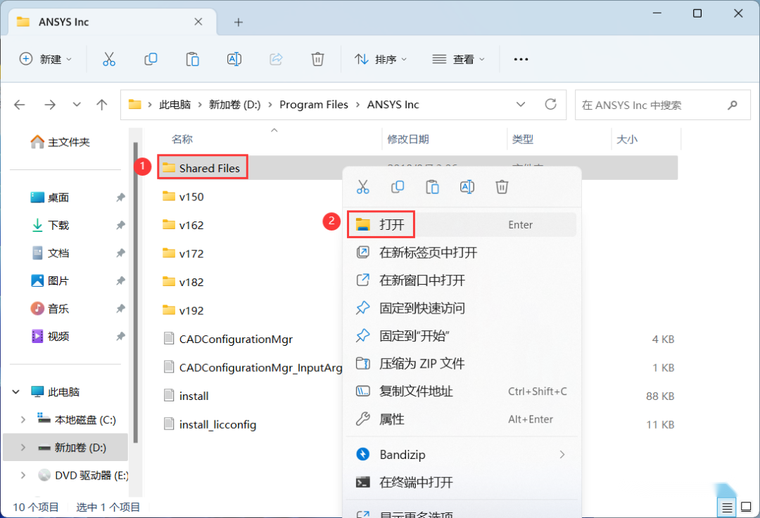Image resolution: width=760 pixels, height=518 pixels.
Task: Expand the address bar history dropdown
Action: point(521,104)
